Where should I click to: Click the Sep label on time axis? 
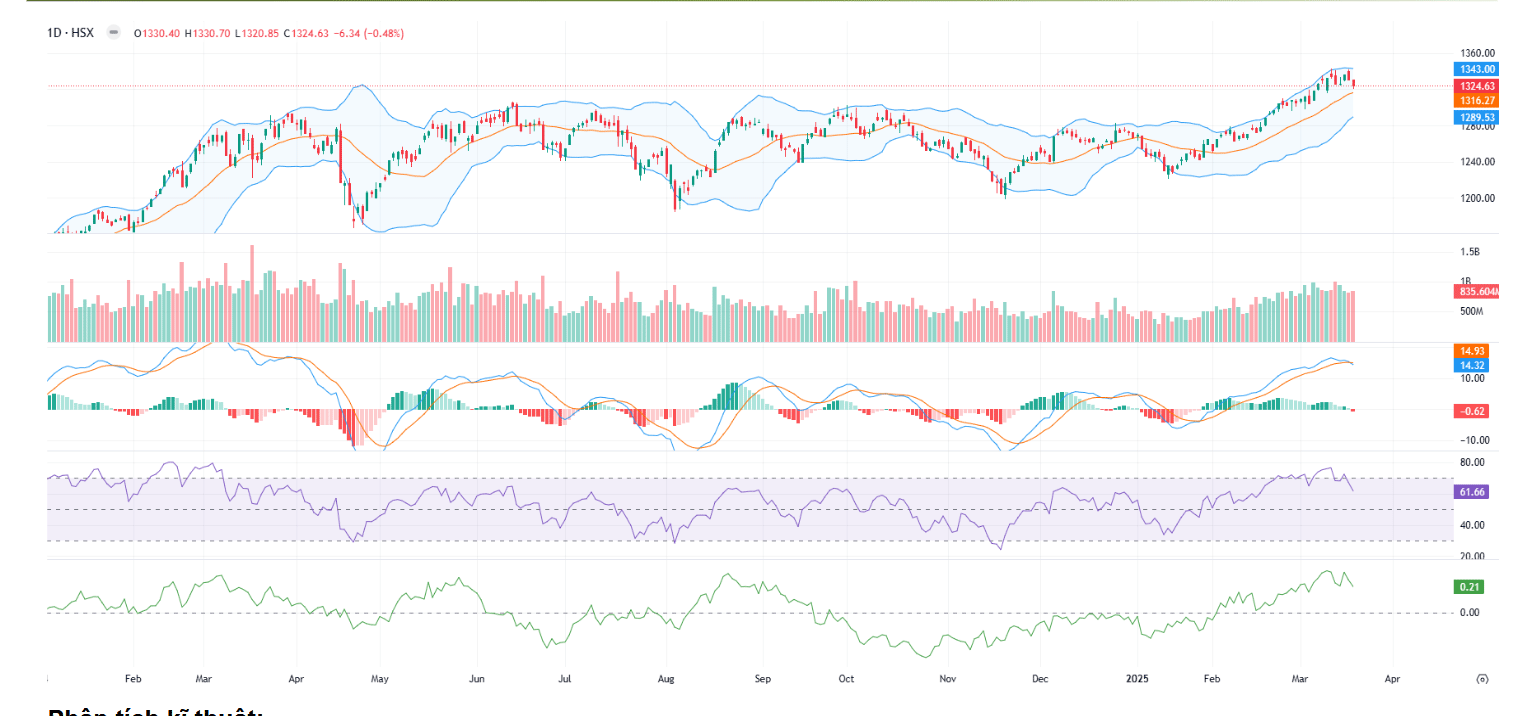(763, 679)
